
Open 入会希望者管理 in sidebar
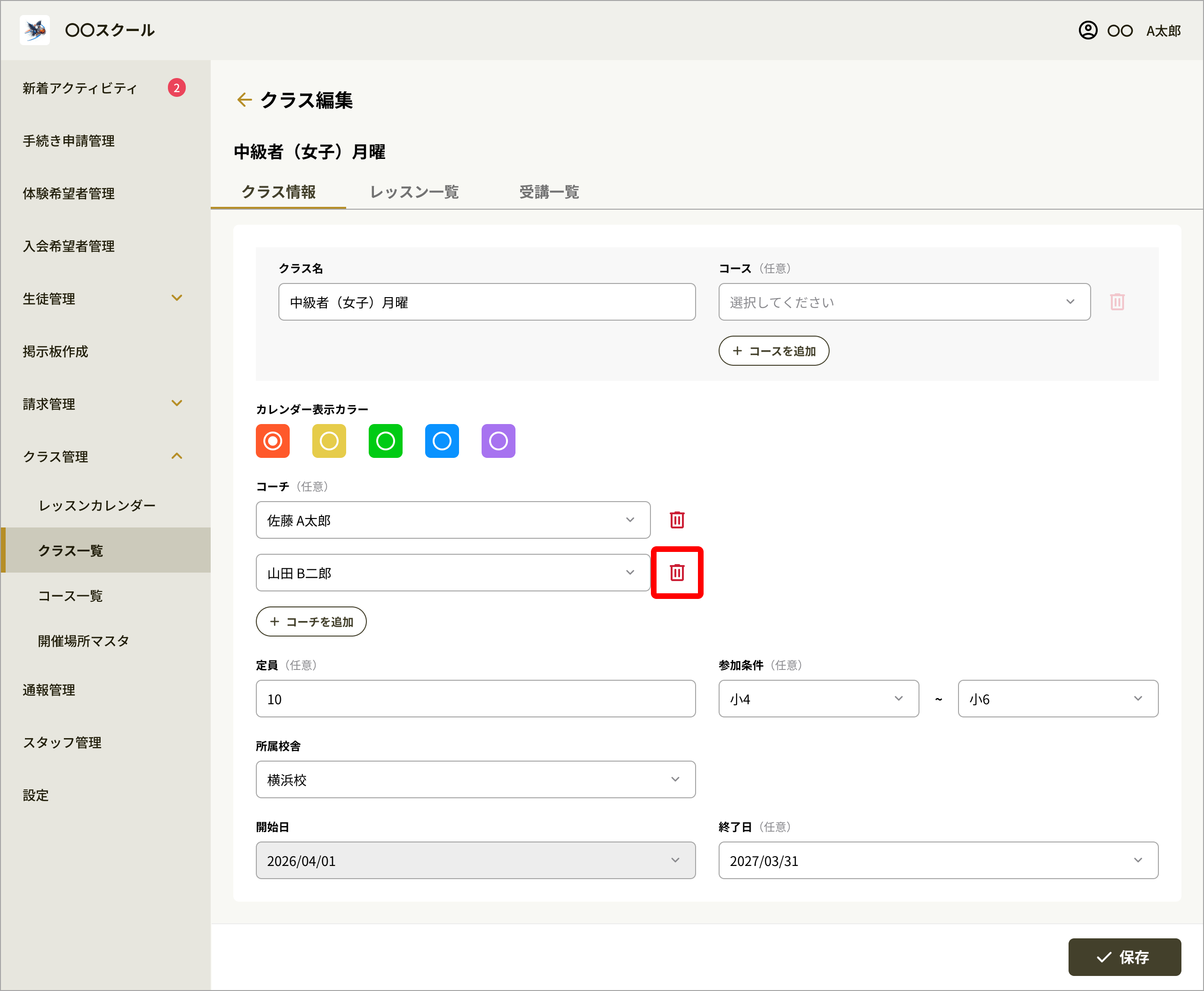coord(105,246)
